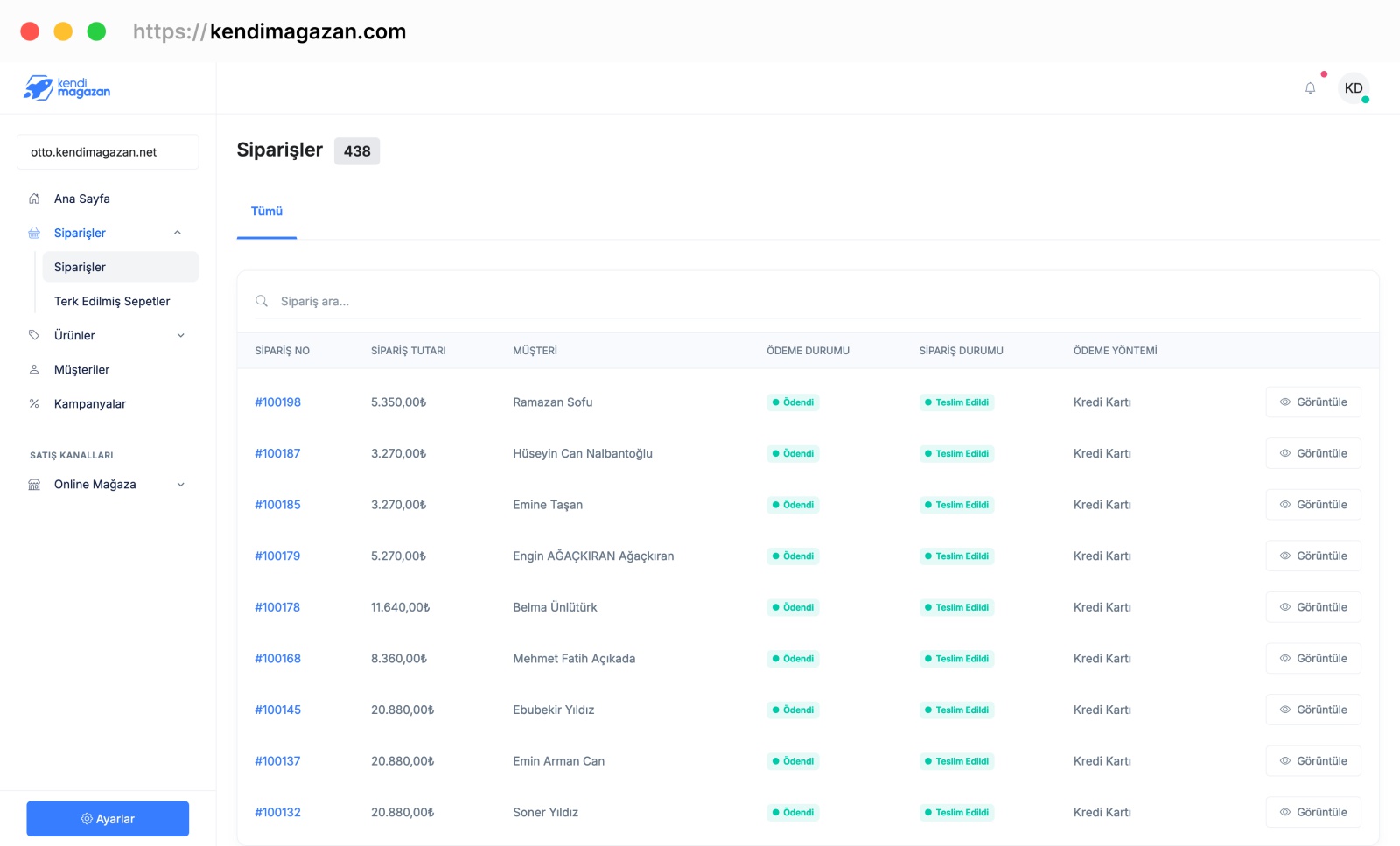Click amount 11.640,00₺ cell

[x=400, y=607]
